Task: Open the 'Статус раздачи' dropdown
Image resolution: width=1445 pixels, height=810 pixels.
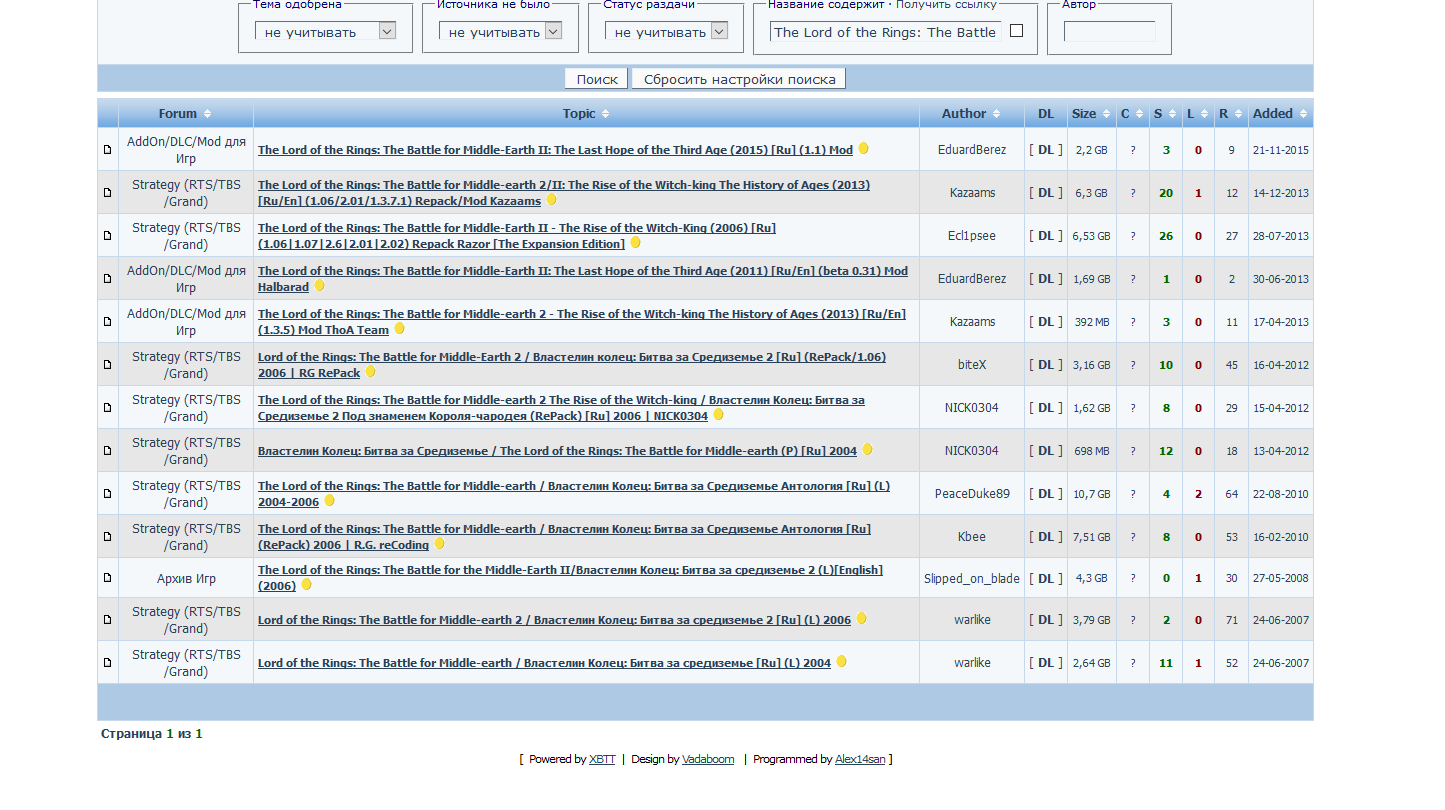Action: (666, 31)
